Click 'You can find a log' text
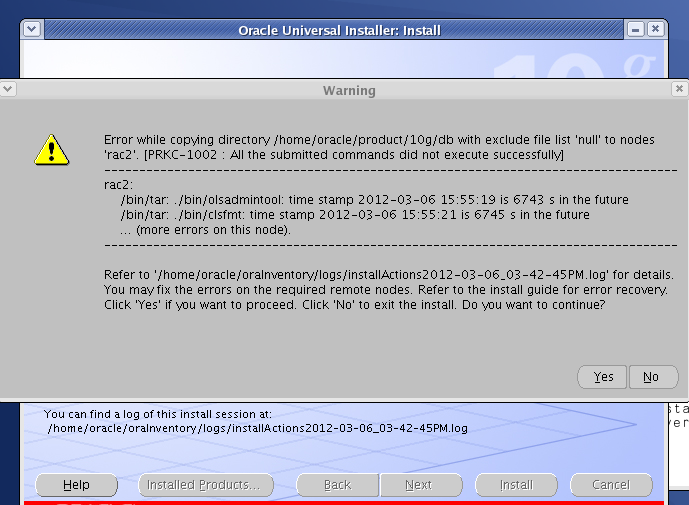This screenshot has height=505, width=689. pyautogui.click(x=158, y=414)
